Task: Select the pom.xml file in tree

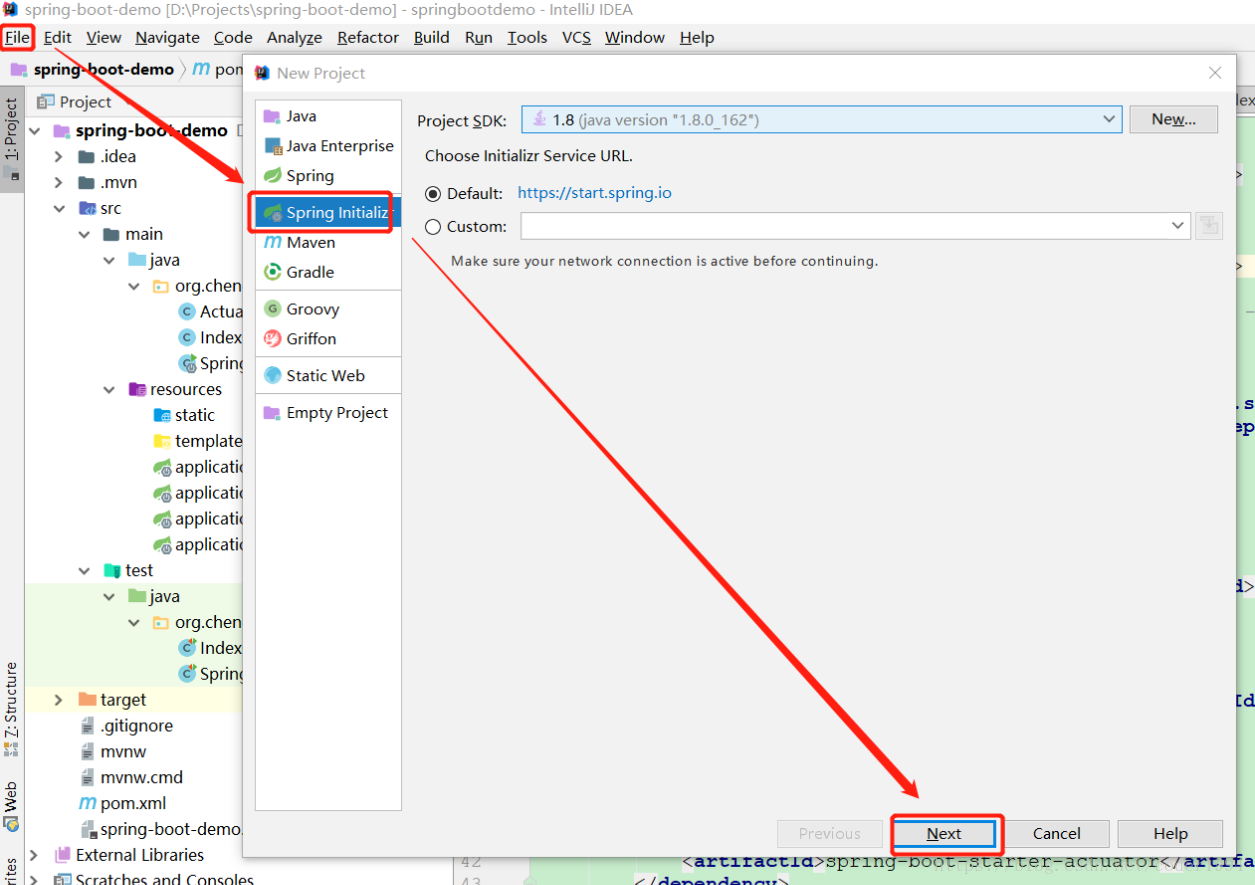Action: (133, 803)
